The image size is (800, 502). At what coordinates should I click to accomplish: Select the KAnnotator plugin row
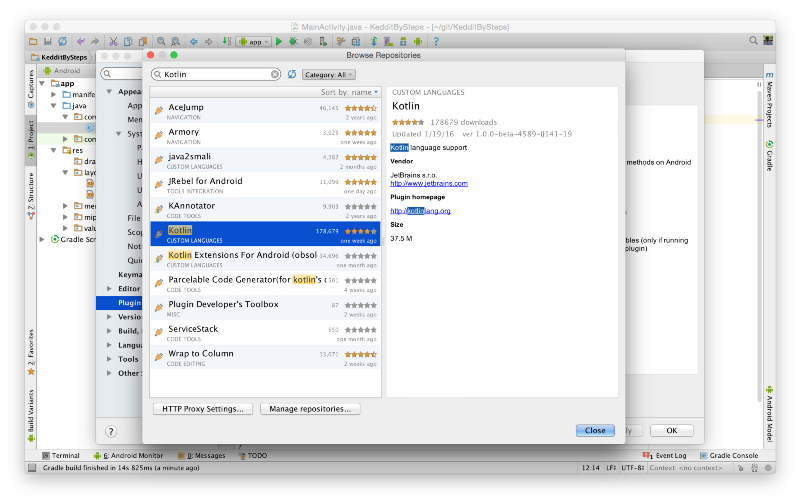(x=265, y=210)
